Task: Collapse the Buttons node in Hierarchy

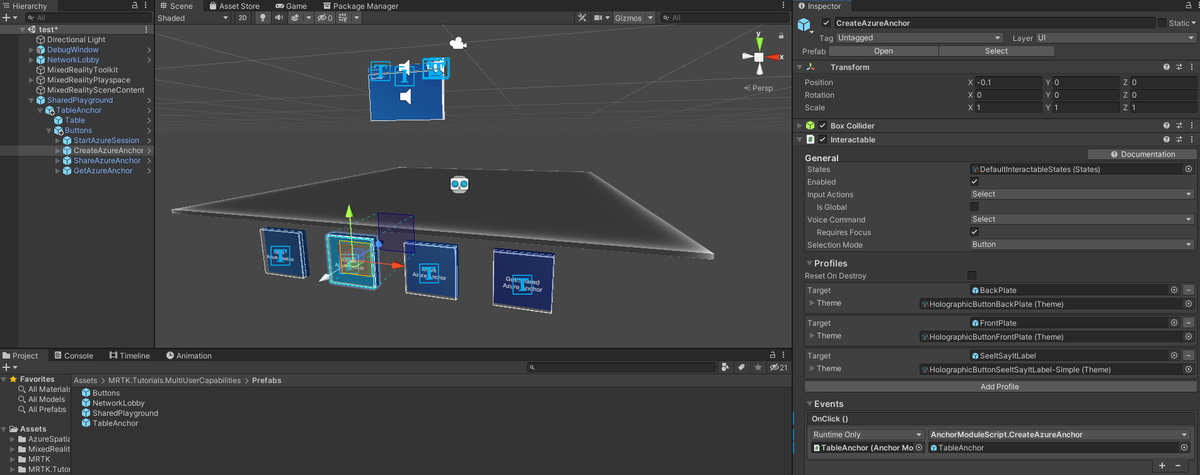Action: tap(47, 130)
